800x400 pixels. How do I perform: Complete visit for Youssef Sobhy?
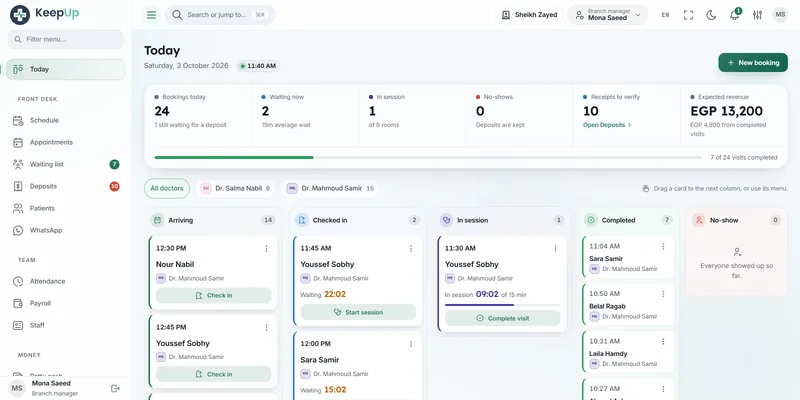503,318
